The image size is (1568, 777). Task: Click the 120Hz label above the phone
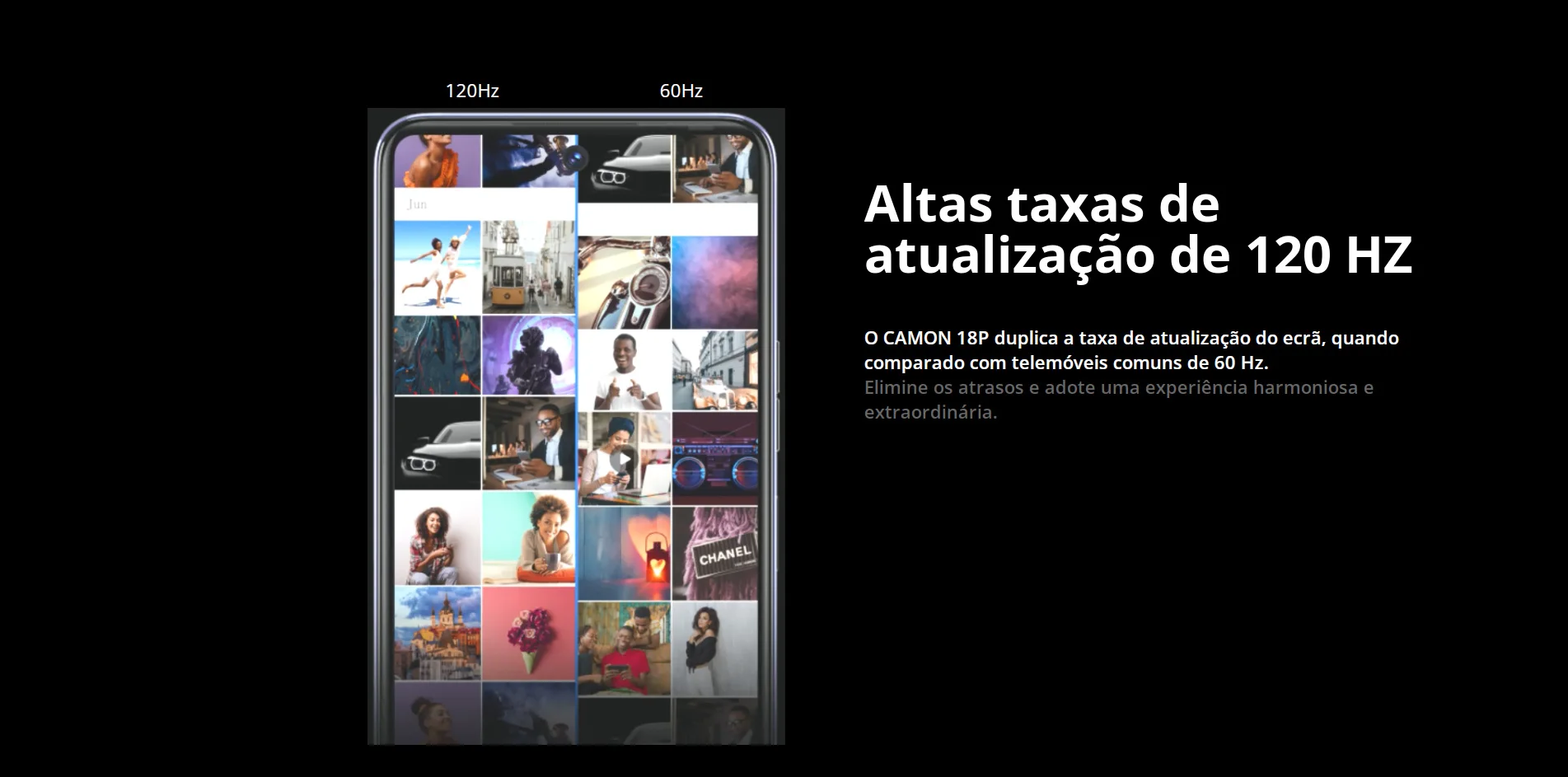[472, 91]
